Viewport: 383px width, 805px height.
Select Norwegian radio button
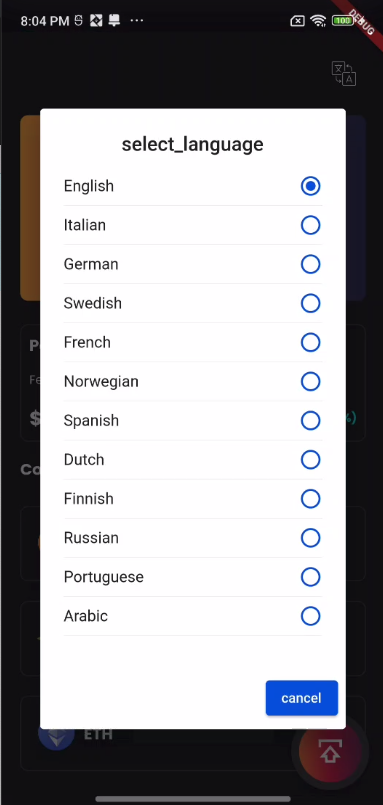[310, 381]
